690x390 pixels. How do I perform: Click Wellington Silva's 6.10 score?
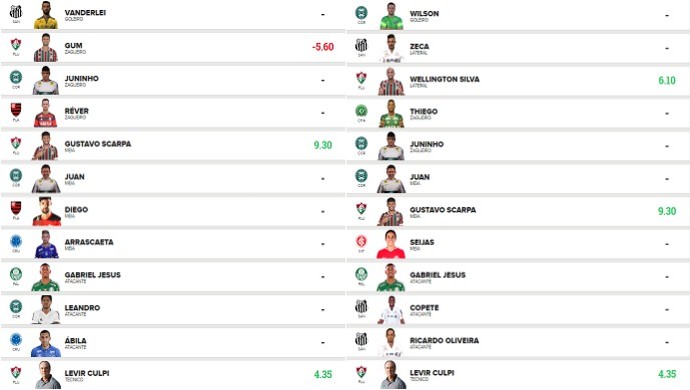(x=667, y=80)
